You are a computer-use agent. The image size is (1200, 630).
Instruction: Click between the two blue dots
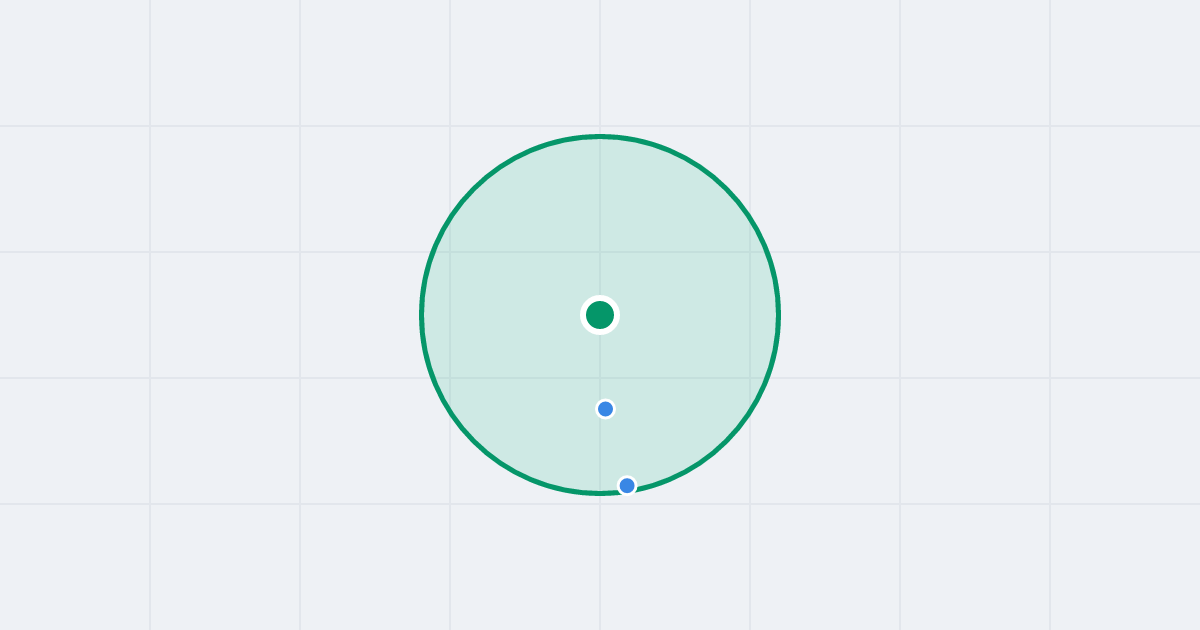tap(616, 447)
